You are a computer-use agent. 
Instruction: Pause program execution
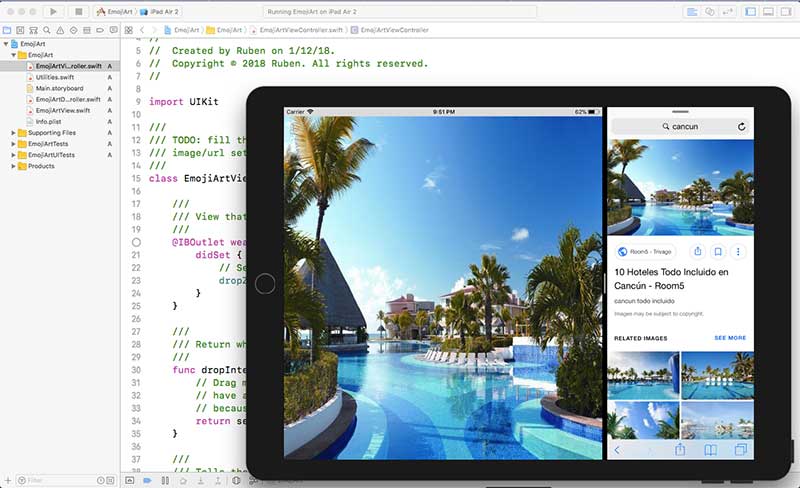(165, 480)
